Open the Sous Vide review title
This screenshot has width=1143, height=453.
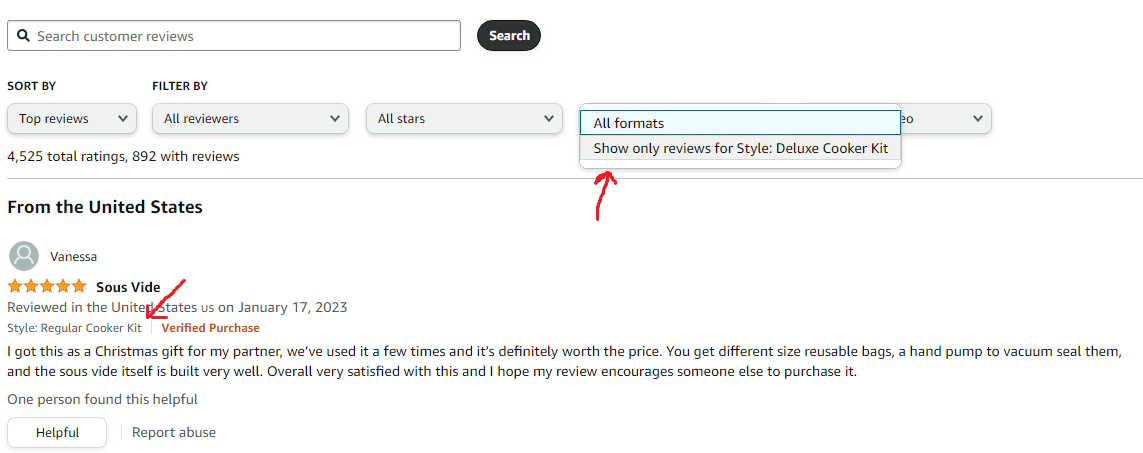coord(128,287)
